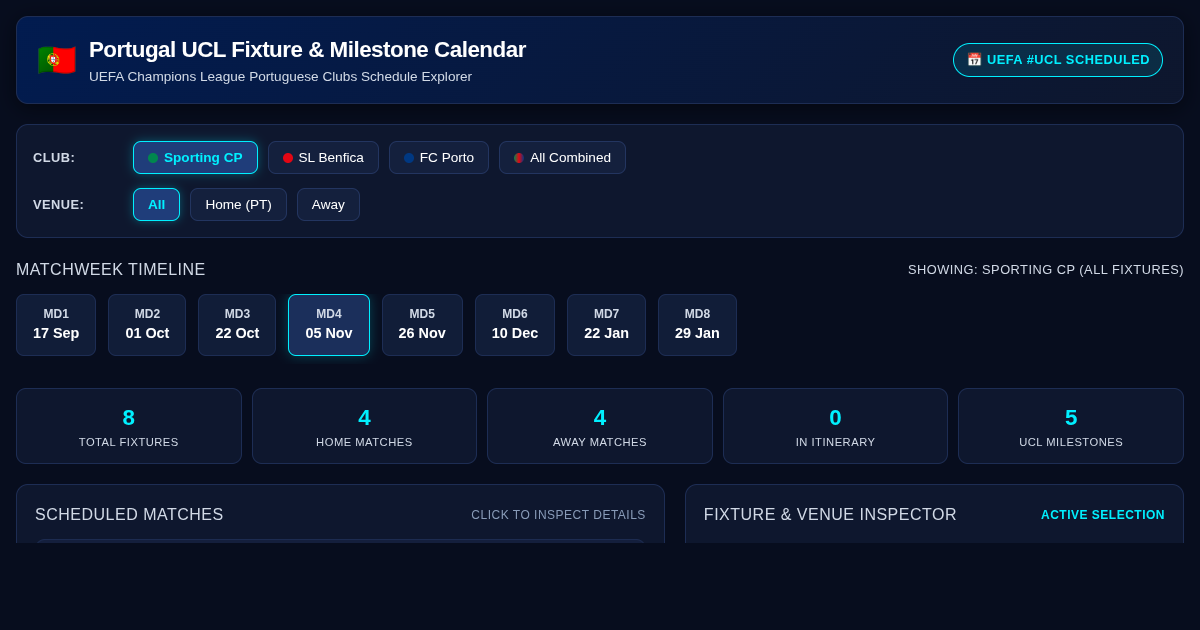Image resolution: width=1200 pixels, height=630 pixels.
Task: Click the VENUE: filter label
Action: point(58,204)
